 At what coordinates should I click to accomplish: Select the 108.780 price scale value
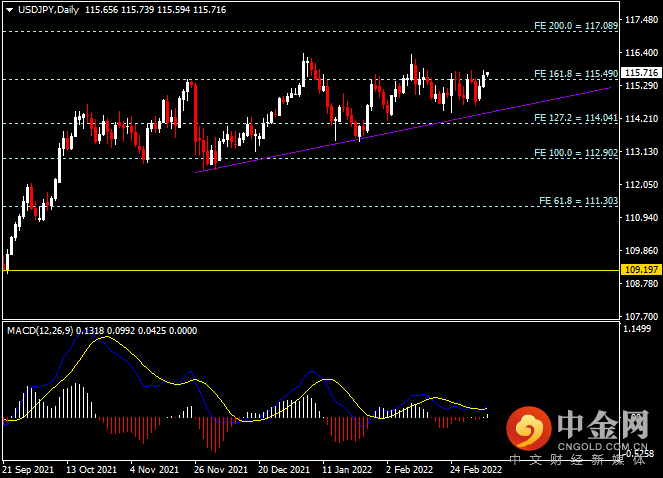pyautogui.click(x=641, y=283)
